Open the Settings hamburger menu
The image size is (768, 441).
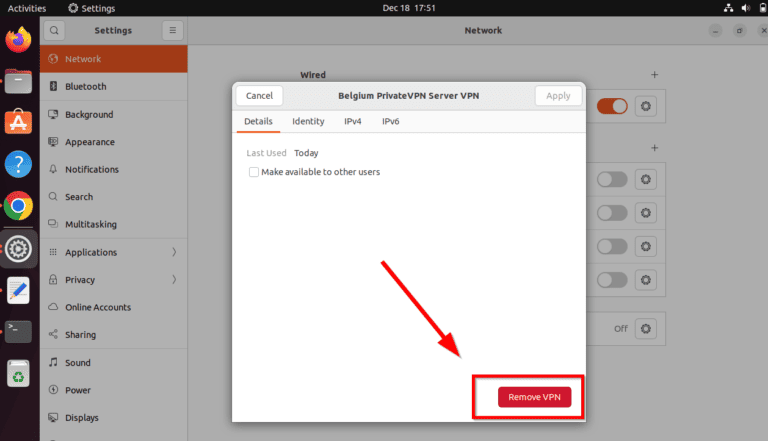(x=172, y=30)
